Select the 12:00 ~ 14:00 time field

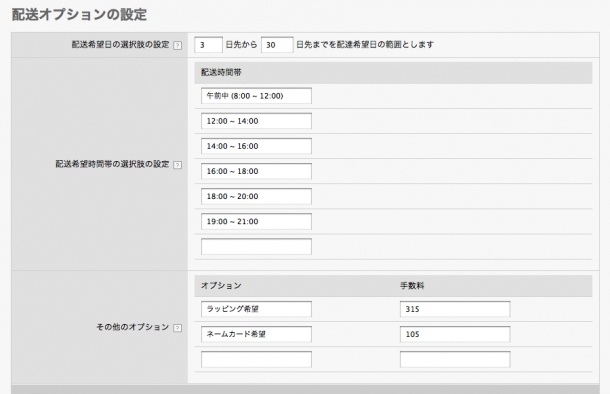256,121
